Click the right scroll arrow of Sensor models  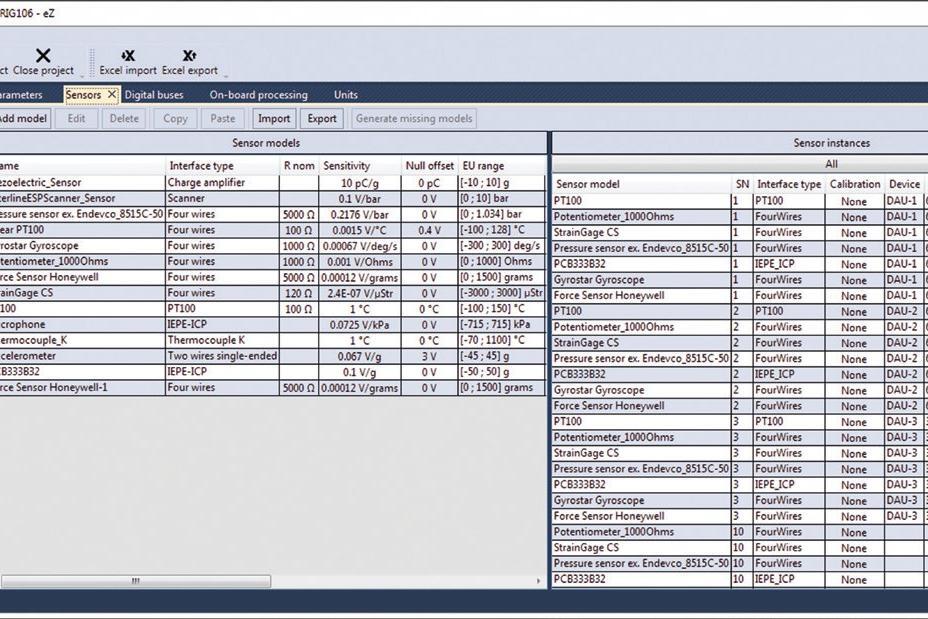tap(540, 580)
